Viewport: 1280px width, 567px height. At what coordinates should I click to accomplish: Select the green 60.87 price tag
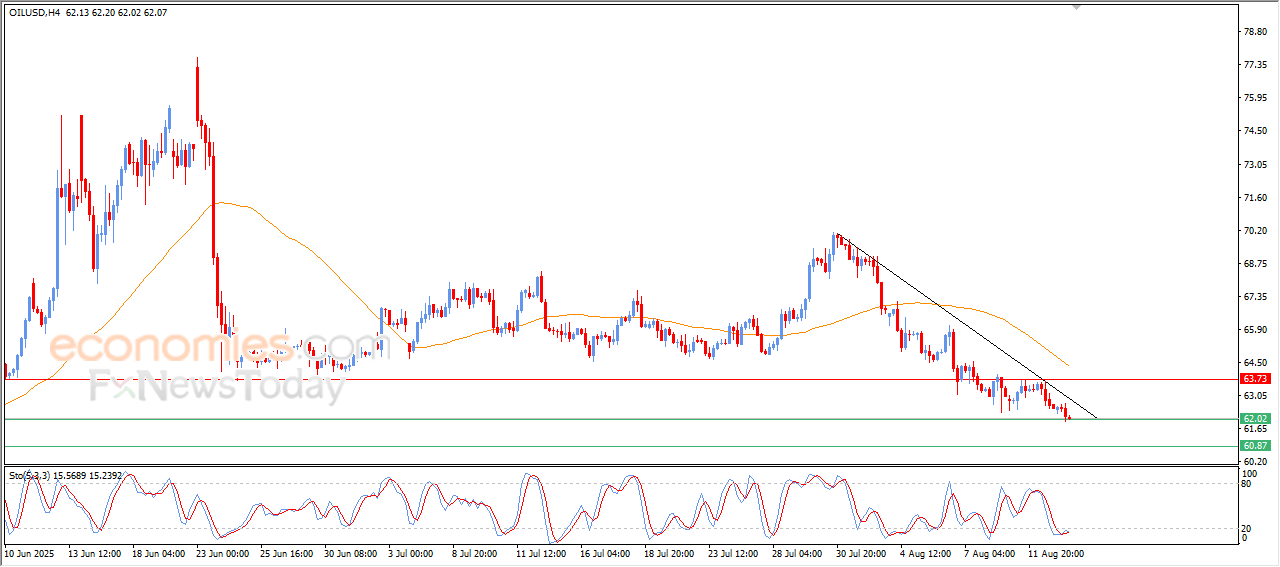click(x=1255, y=445)
